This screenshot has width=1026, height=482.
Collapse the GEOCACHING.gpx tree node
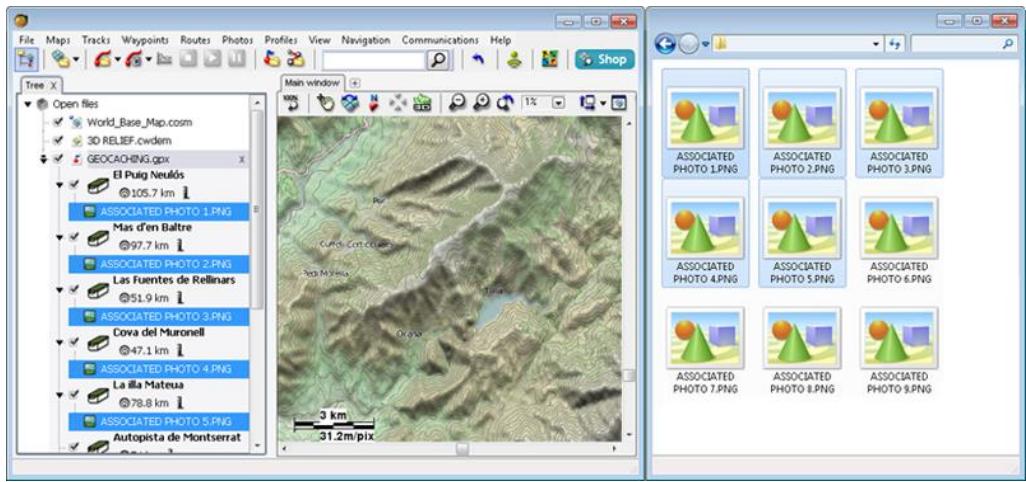point(43,158)
